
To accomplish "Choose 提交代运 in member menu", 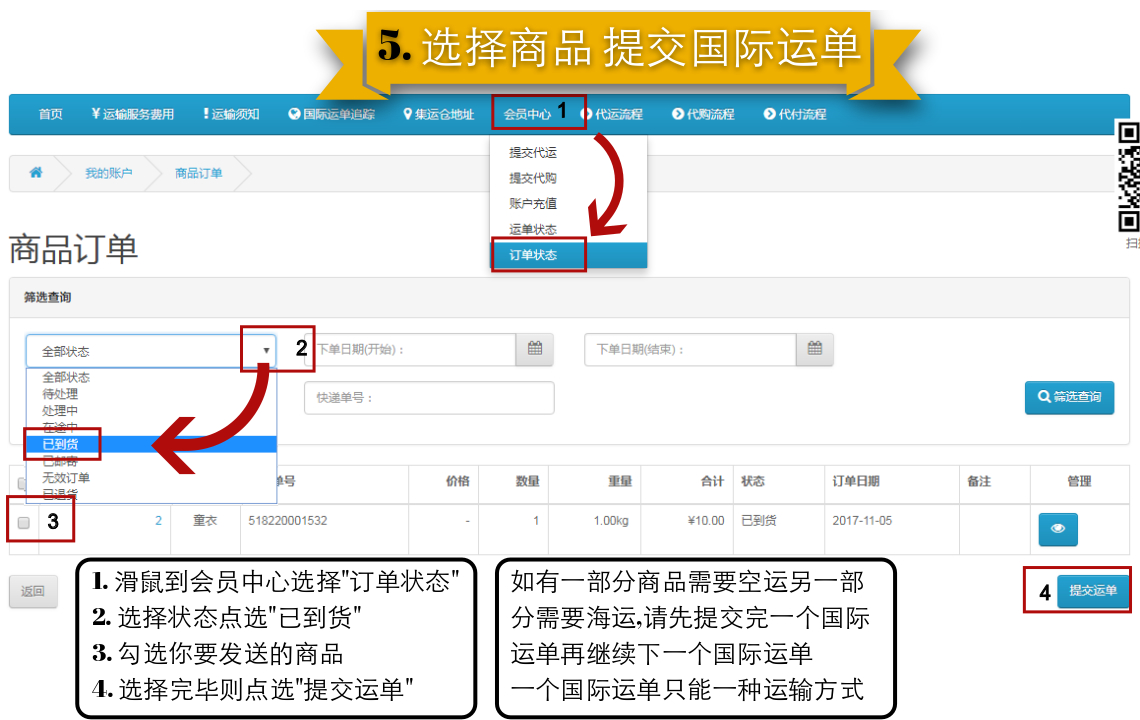I will point(533,153).
